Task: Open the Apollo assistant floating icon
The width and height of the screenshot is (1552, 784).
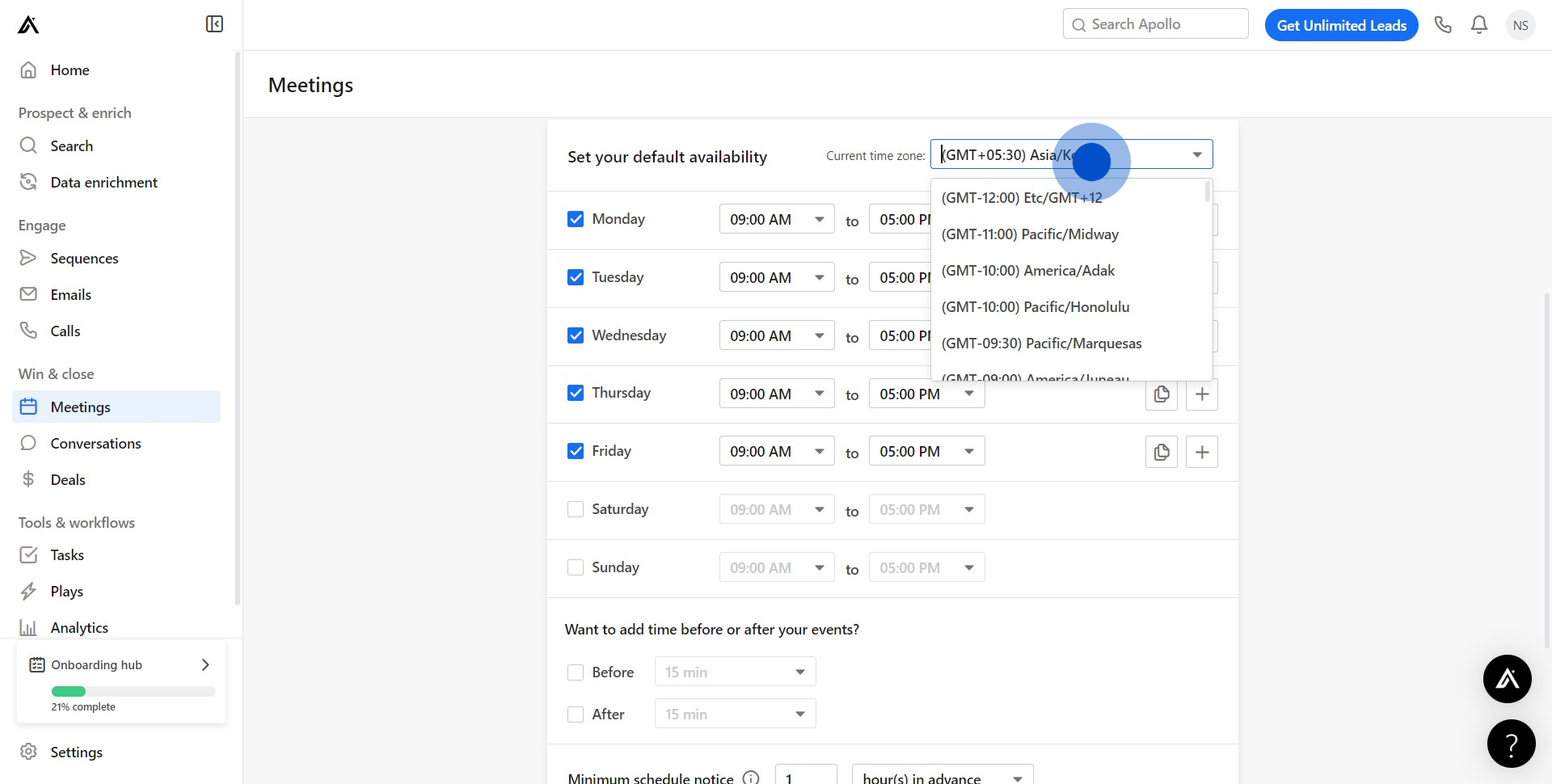Action: point(1507,679)
